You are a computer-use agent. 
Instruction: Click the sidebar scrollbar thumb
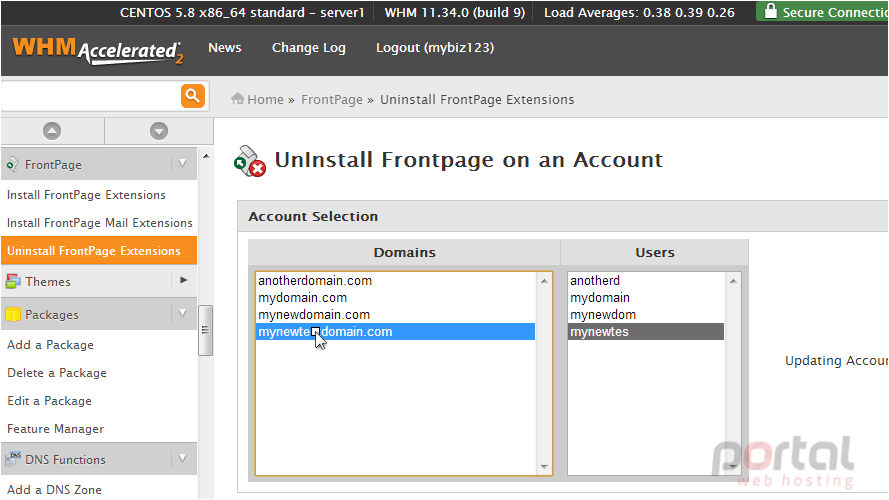(205, 330)
